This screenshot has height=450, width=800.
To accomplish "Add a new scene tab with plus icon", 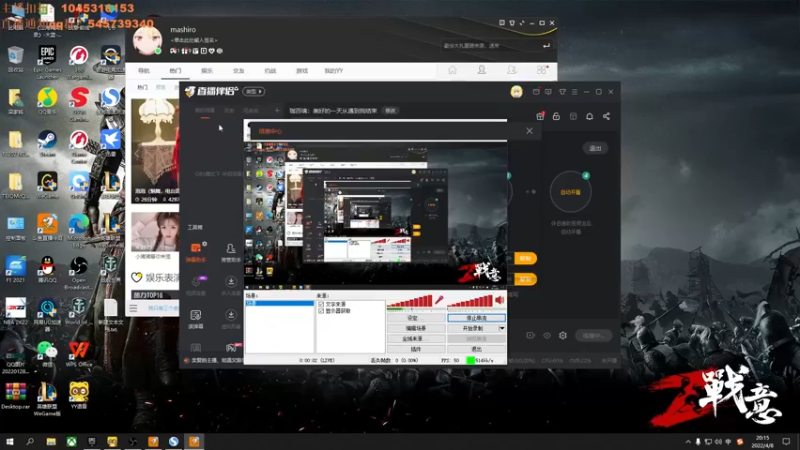I will (277, 111).
